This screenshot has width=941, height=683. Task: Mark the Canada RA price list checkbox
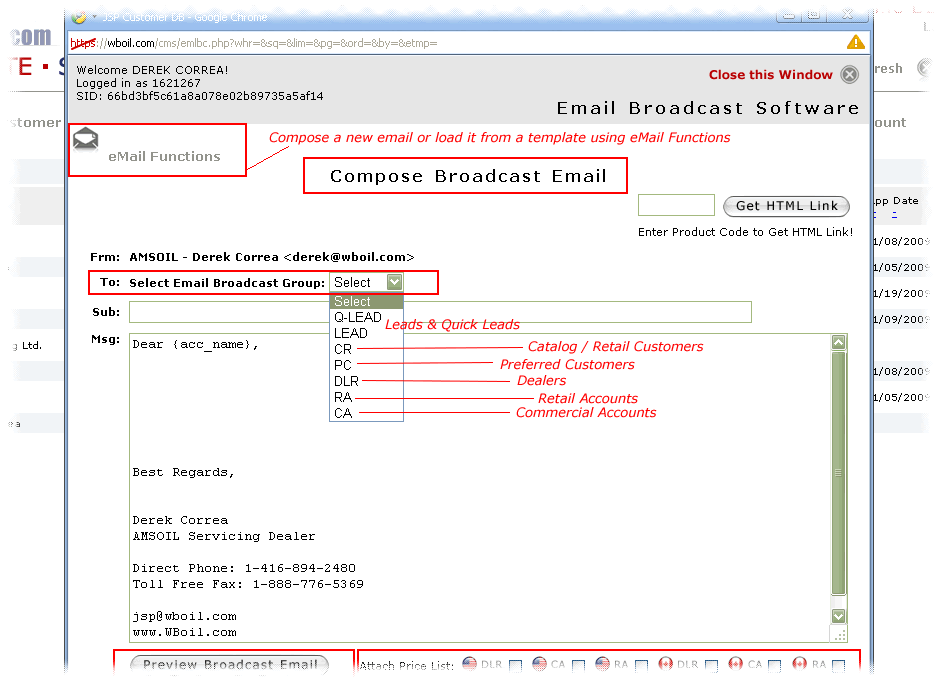839,666
